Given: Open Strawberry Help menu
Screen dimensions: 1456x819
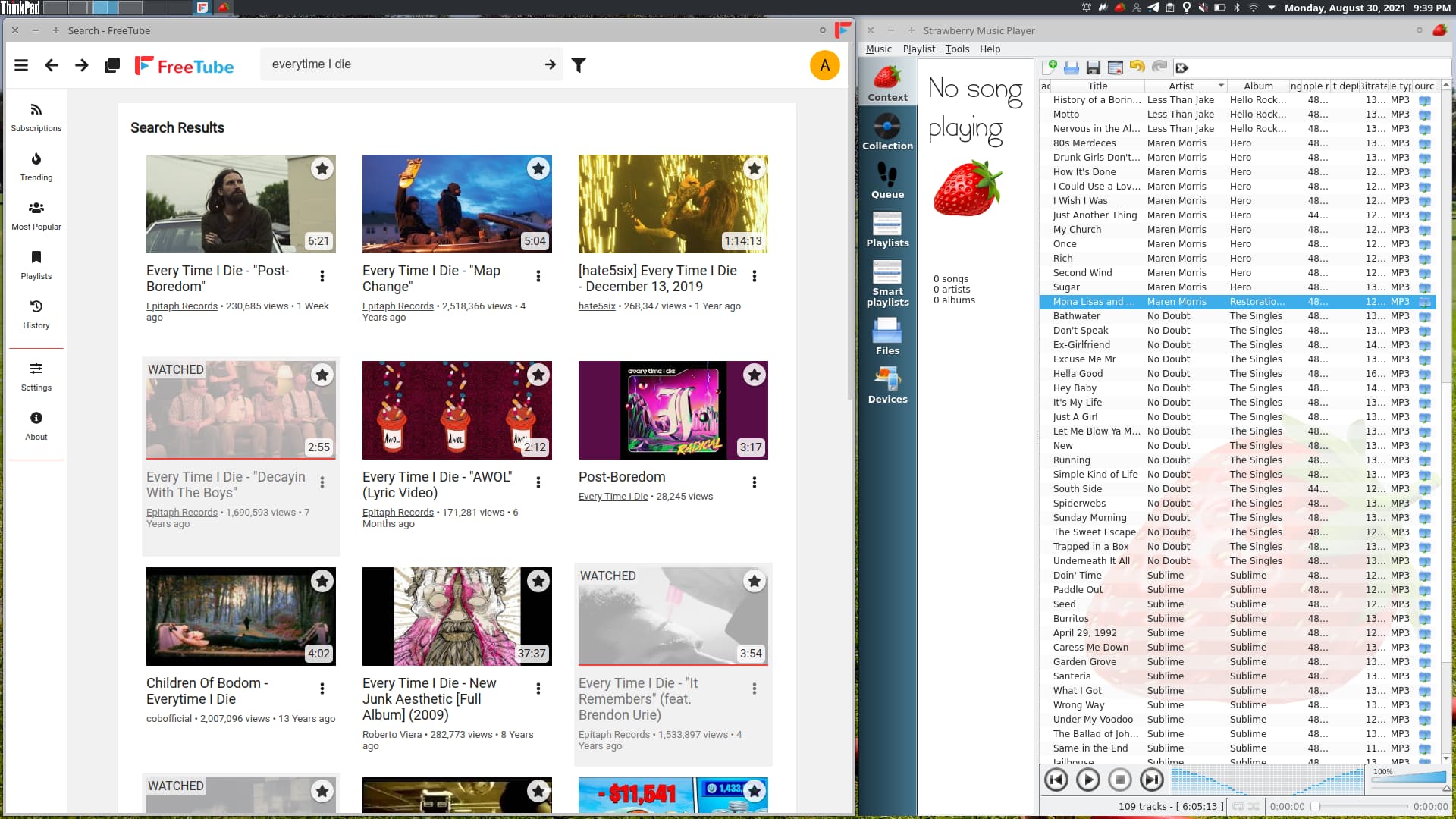Looking at the screenshot, I should 990,49.
